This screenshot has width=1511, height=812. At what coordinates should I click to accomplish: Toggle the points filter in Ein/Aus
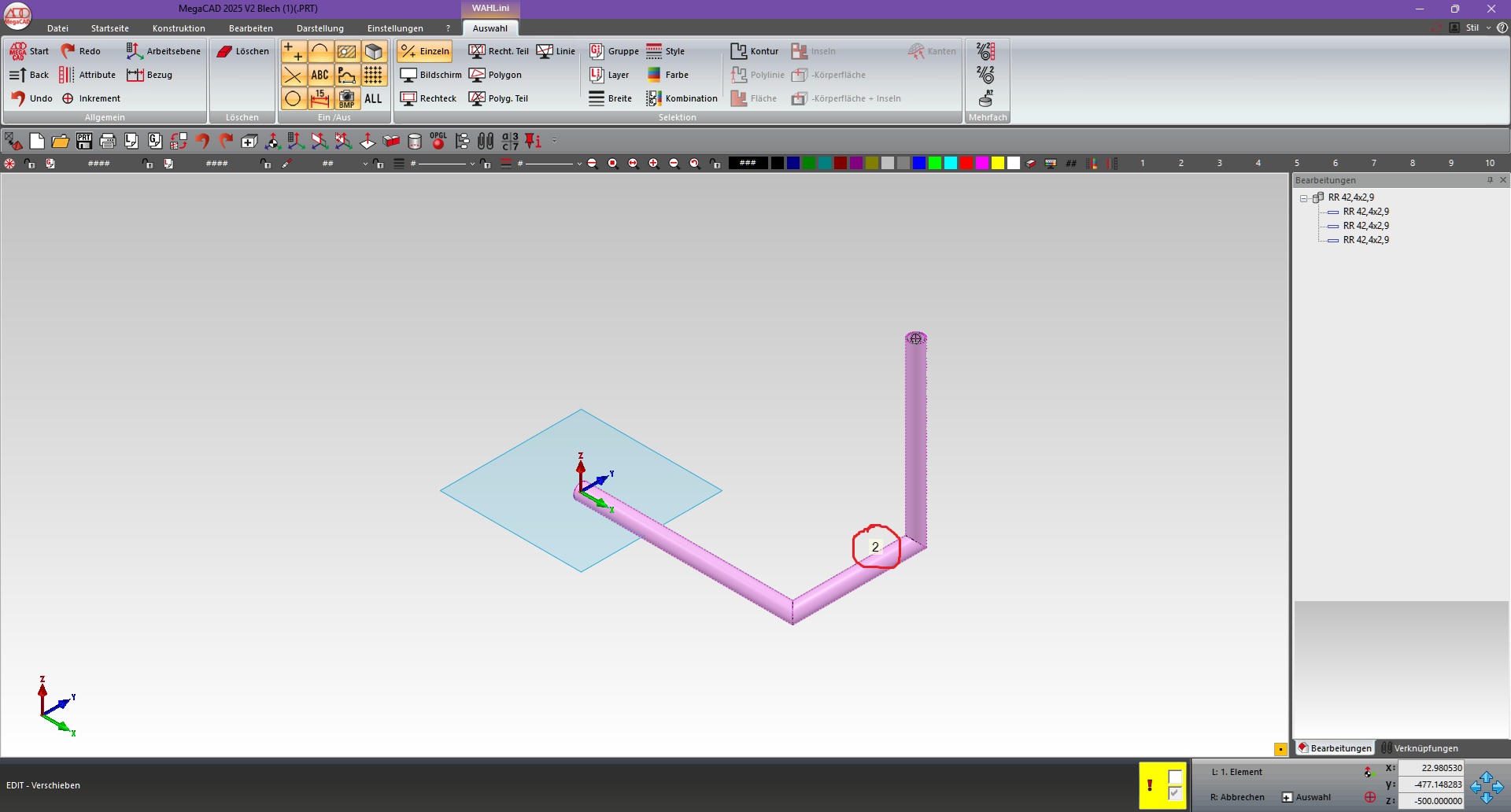294,52
